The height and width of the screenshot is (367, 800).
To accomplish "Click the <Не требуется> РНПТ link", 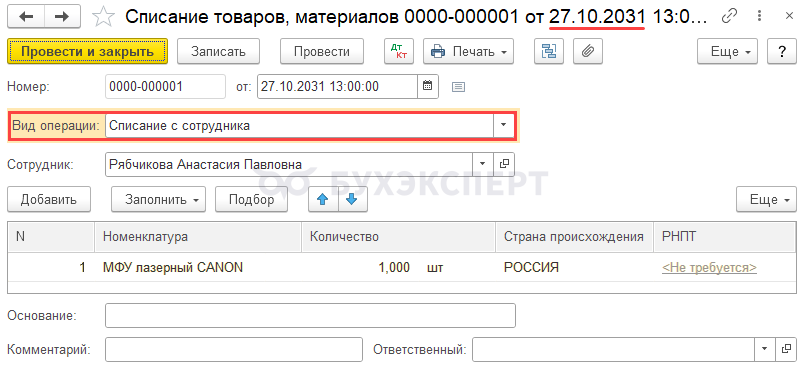I will click(x=709, y=267).
